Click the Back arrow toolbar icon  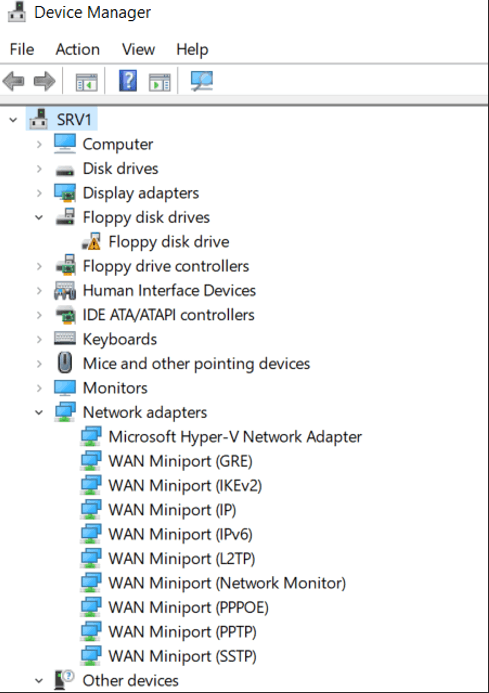(13, 81)
